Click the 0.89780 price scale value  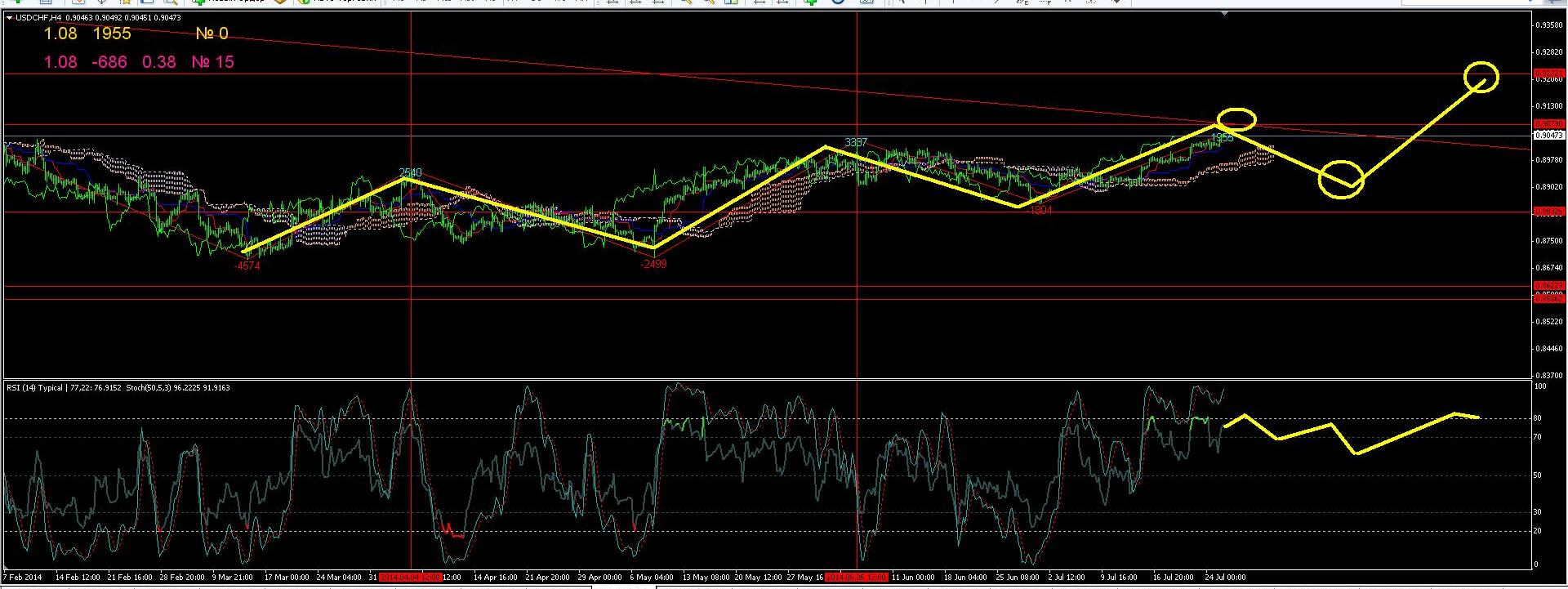pos(1549,160)
